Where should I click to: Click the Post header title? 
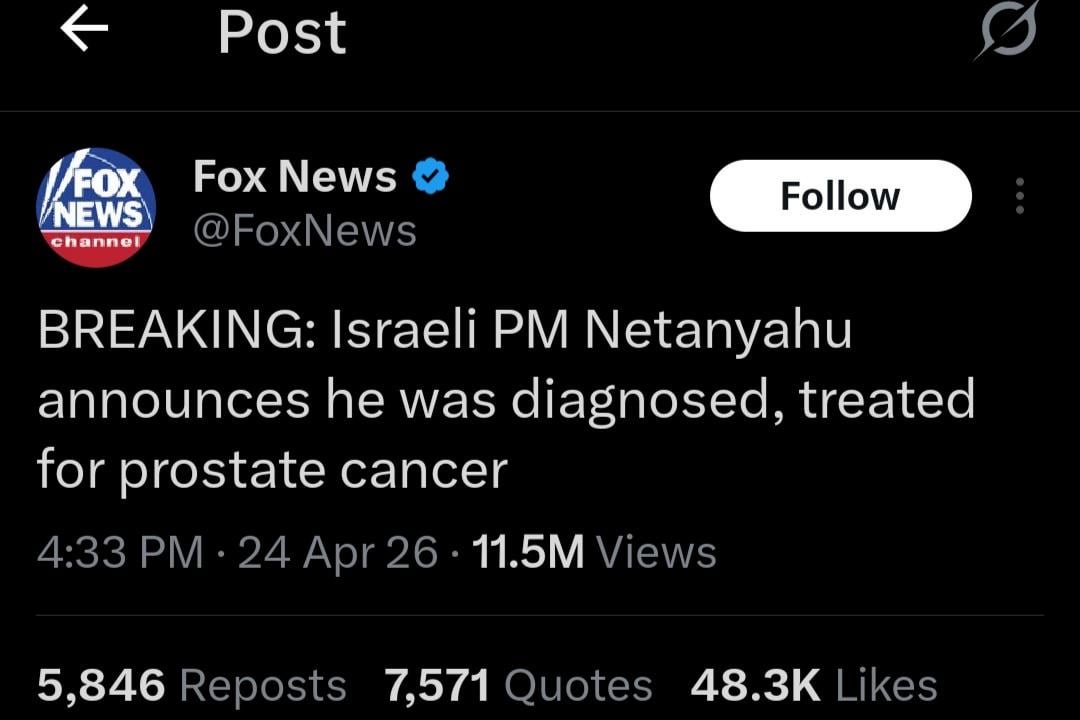tap(282, 32)
